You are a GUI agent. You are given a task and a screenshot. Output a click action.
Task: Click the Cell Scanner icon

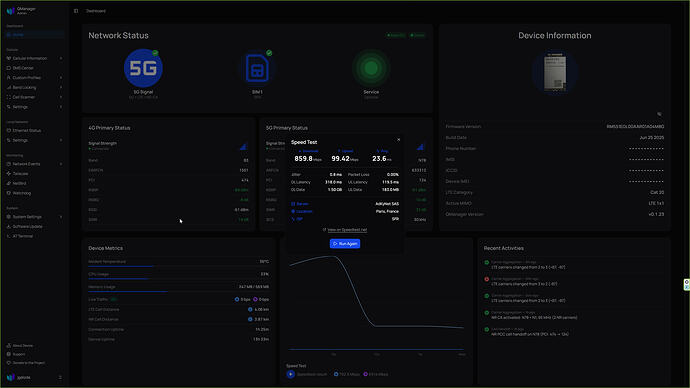click(8, 97)
